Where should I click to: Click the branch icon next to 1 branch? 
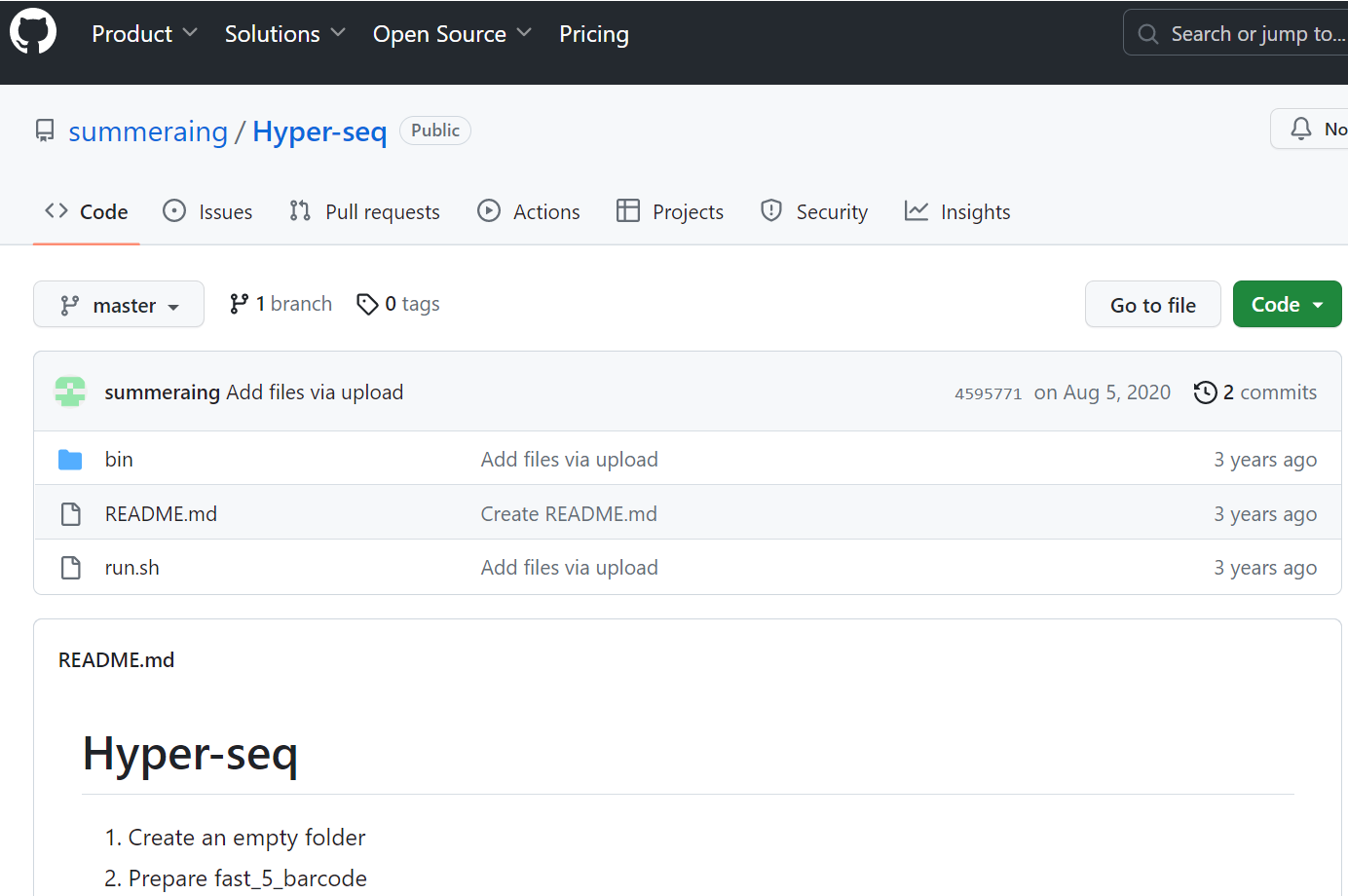[x=239, y=304]
